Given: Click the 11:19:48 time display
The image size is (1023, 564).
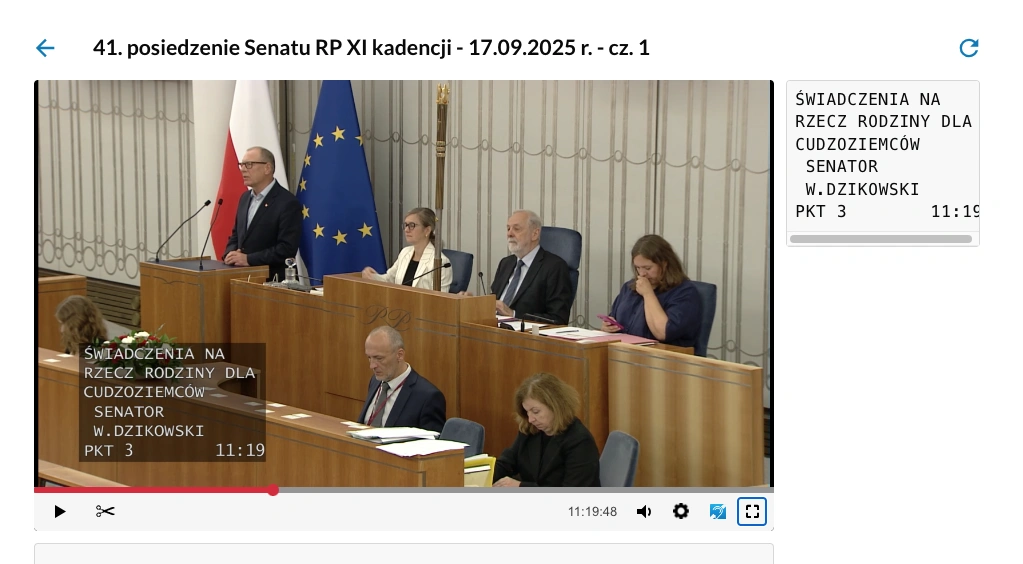Looking at the screenshot, I should tap(592, 511).
